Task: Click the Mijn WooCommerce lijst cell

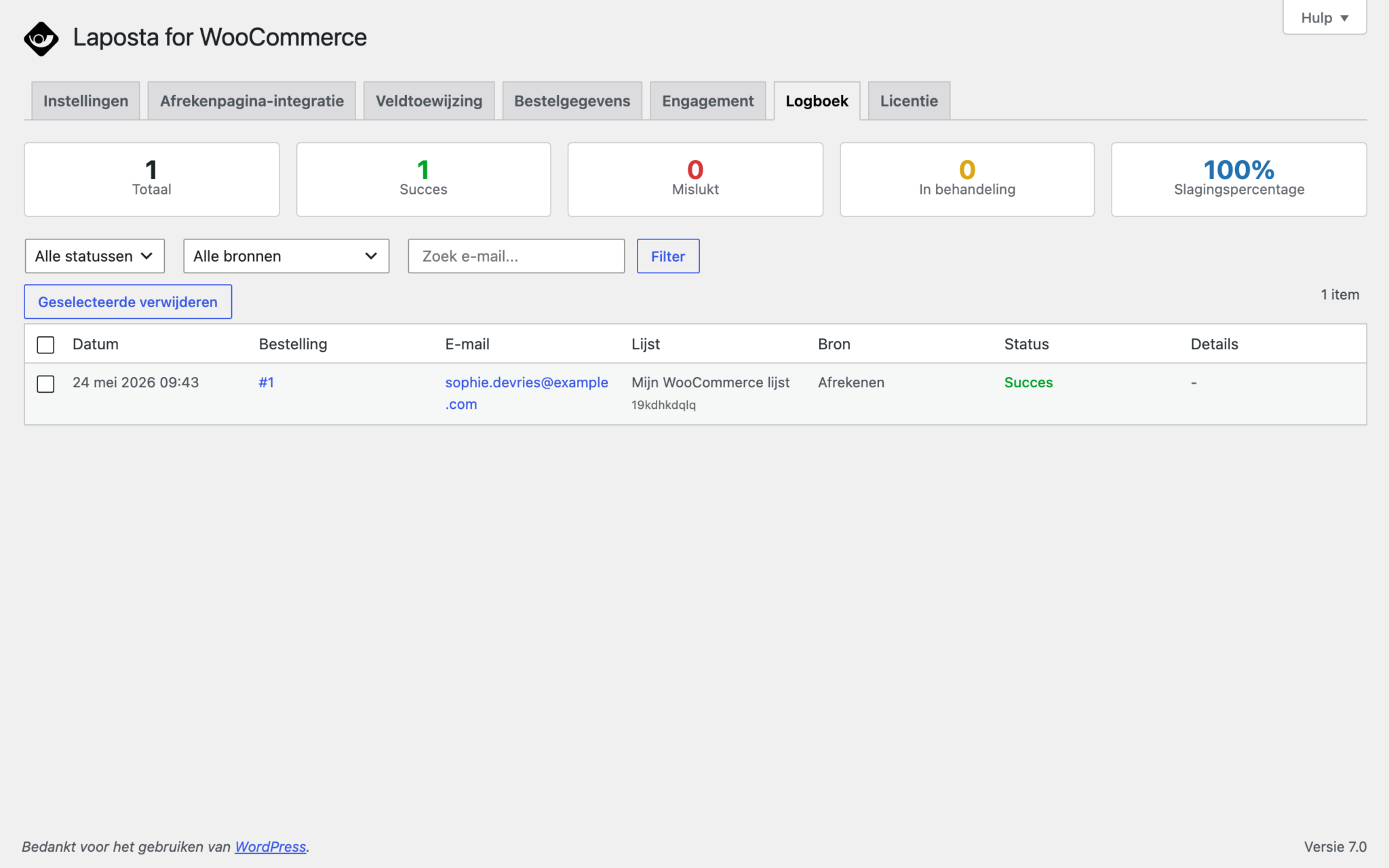Action: 710,382
